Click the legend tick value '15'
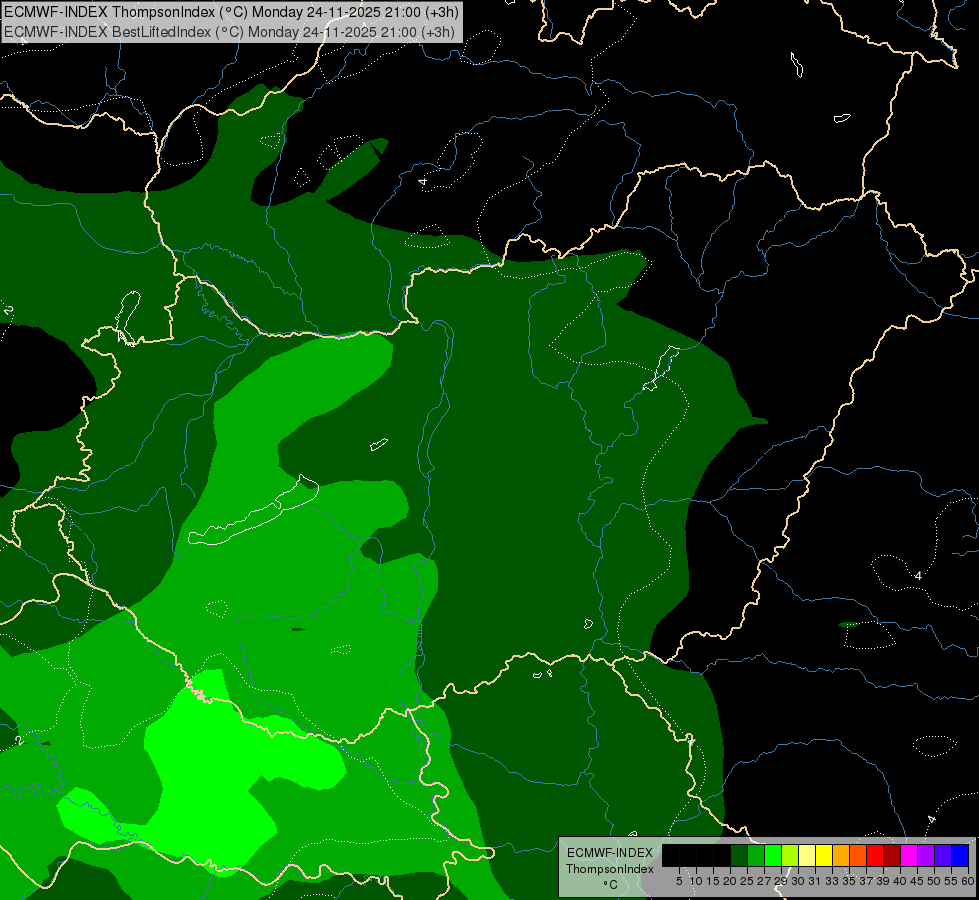 pos(713,881)
